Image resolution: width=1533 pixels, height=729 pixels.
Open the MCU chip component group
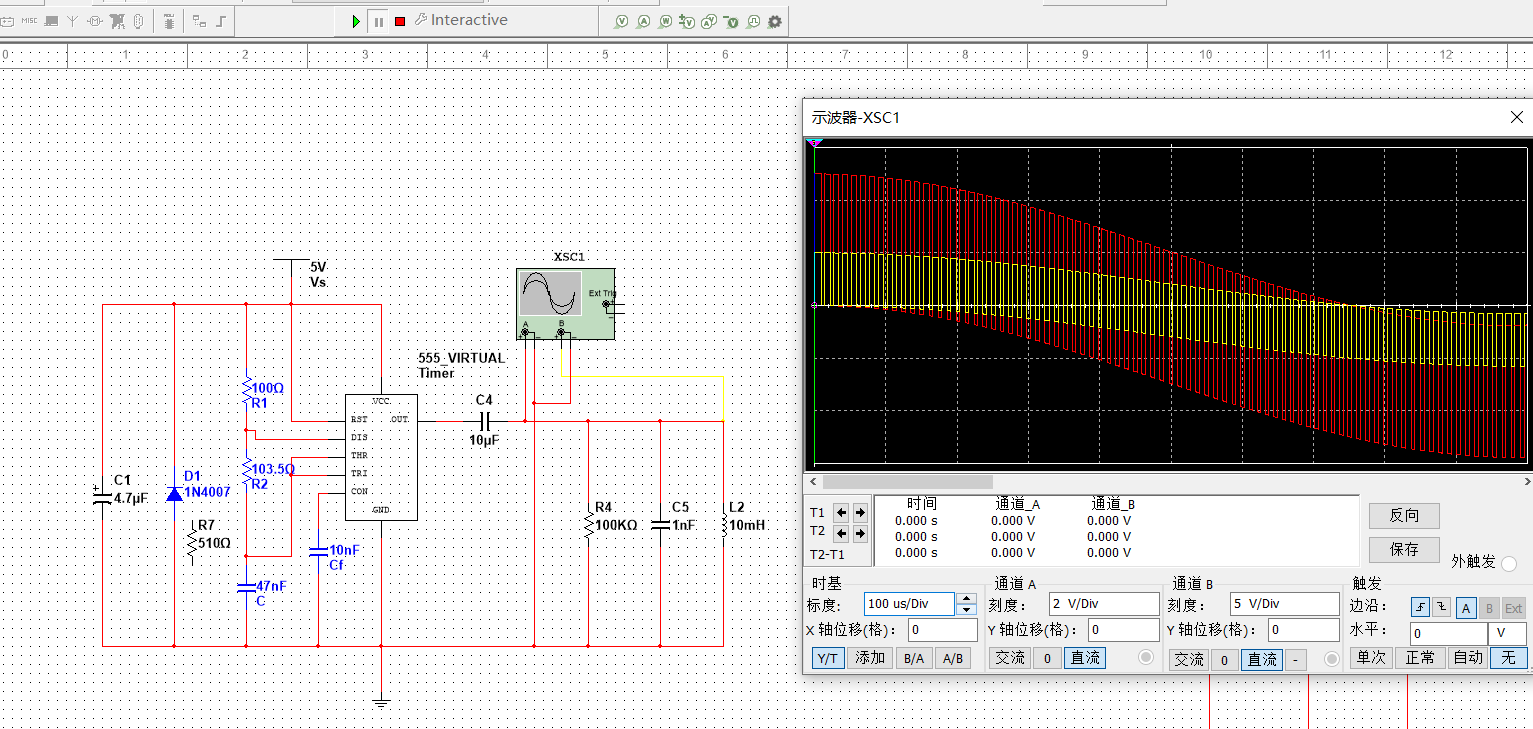coord(169,21)
